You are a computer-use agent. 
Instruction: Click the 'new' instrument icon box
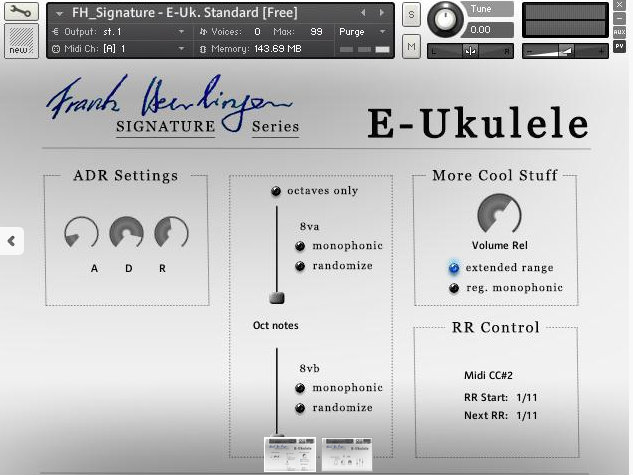click(x=21, y=41)
